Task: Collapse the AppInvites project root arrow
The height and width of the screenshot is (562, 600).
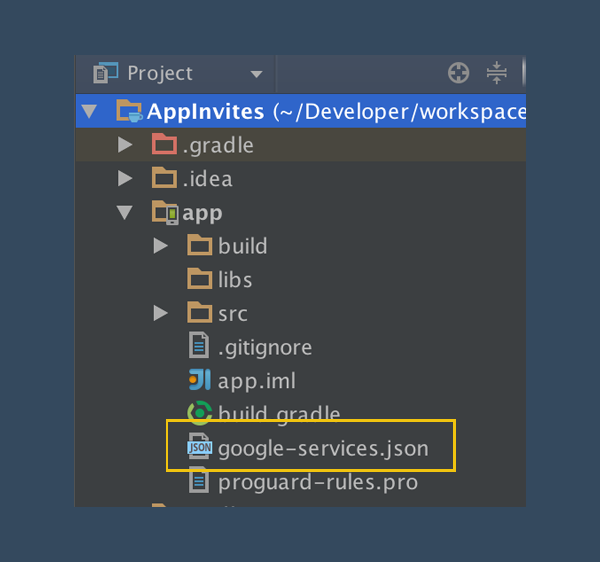Action: click(90, 111)
